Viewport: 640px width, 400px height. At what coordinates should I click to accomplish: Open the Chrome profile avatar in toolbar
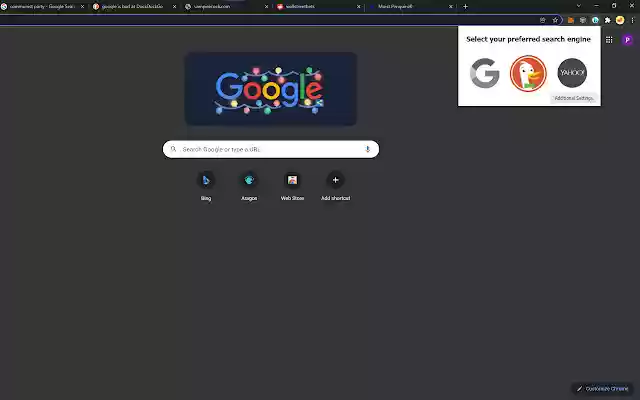[620, 20]
